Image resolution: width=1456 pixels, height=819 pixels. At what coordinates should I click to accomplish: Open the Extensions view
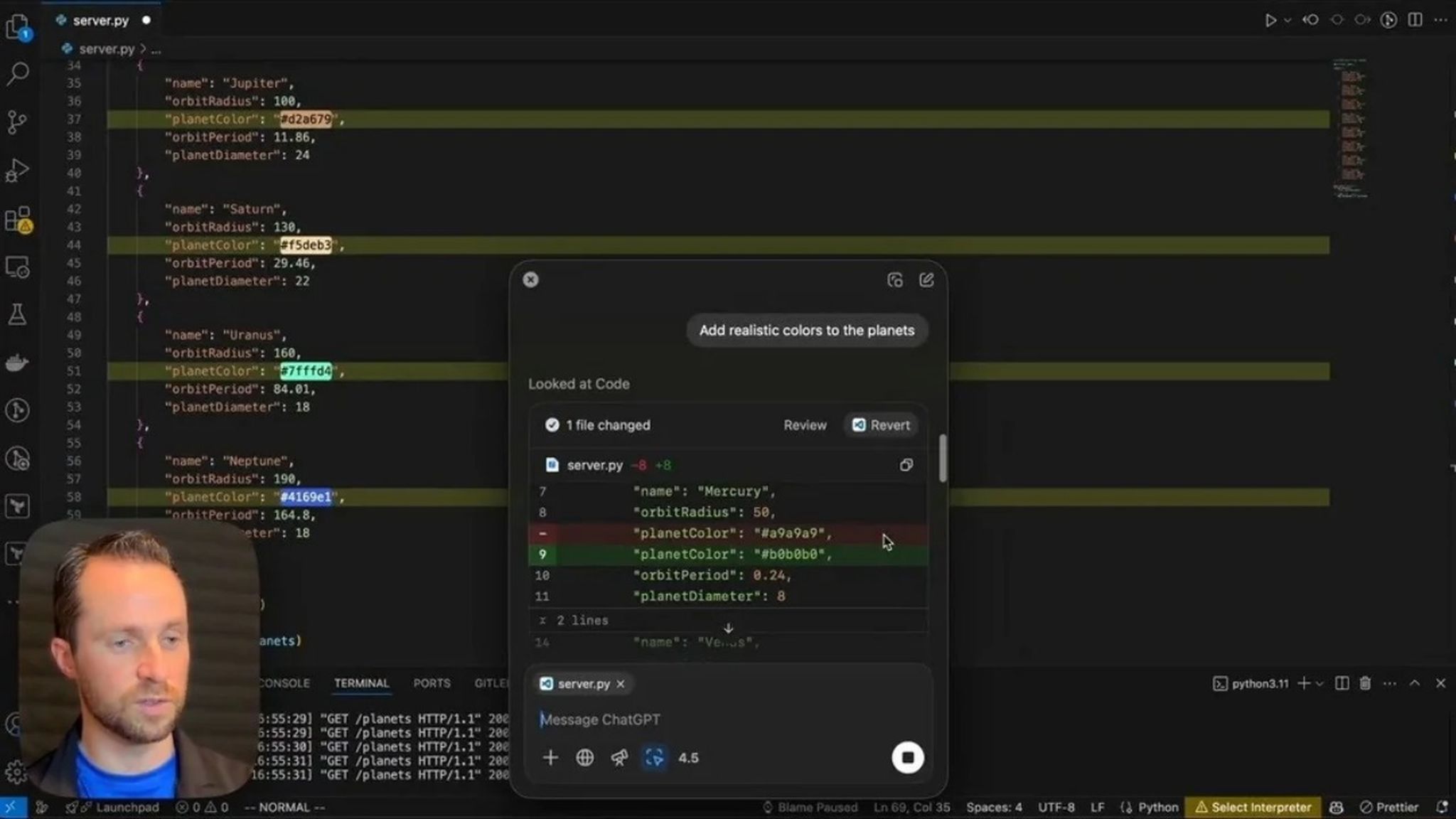click(x=18, y=220)
